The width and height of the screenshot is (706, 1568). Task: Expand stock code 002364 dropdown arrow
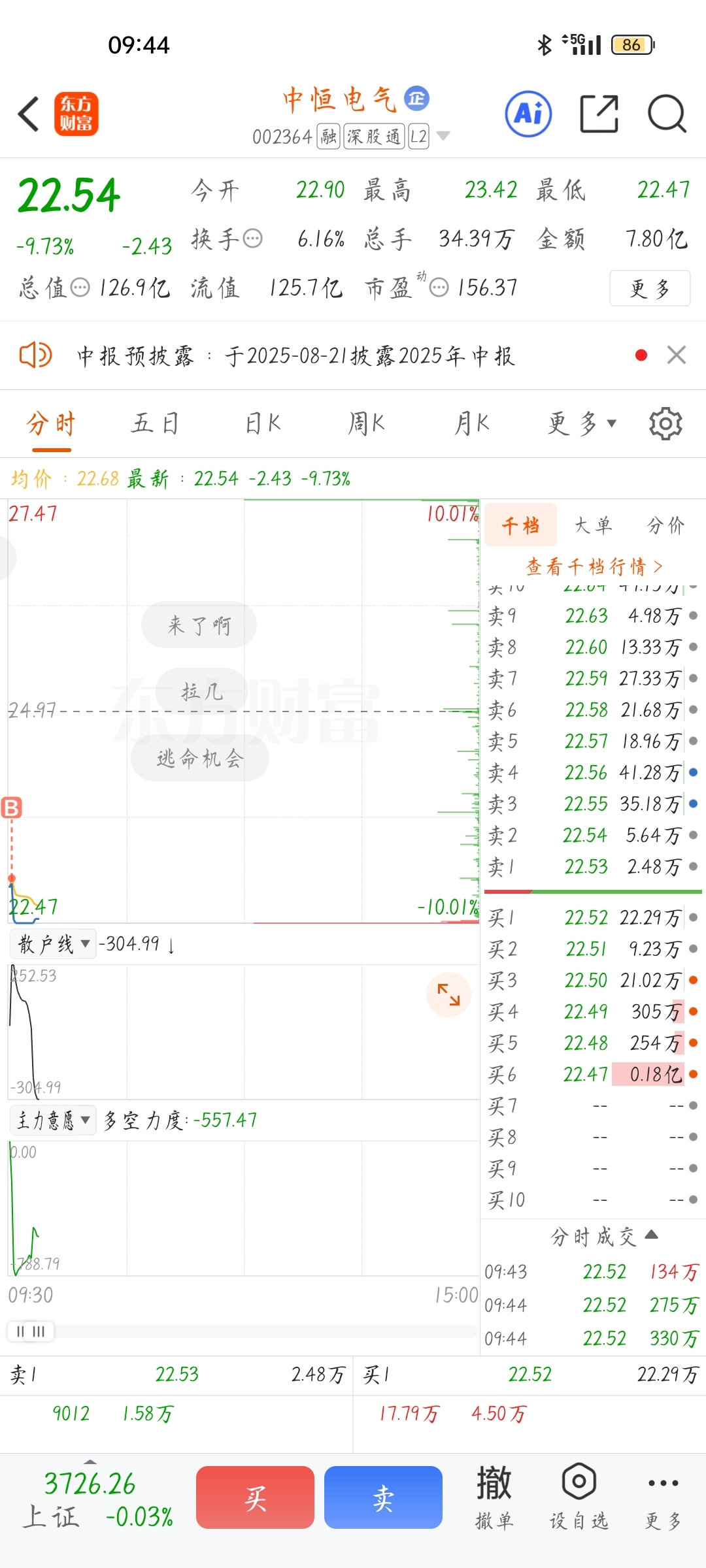pyautogui.click(x=443, y=136)
